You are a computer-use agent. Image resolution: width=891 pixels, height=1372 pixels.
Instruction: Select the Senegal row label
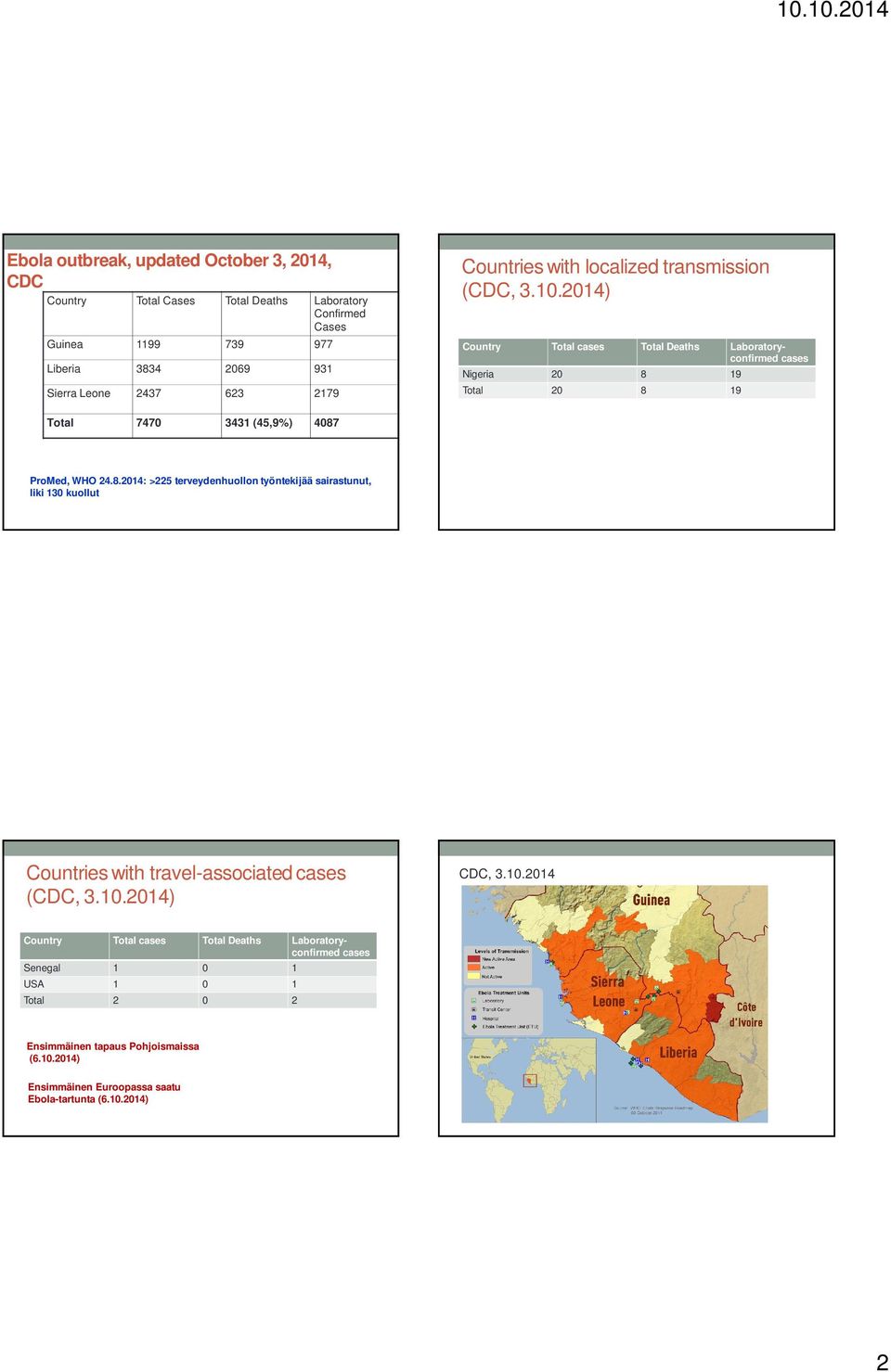tap(42, 968)
